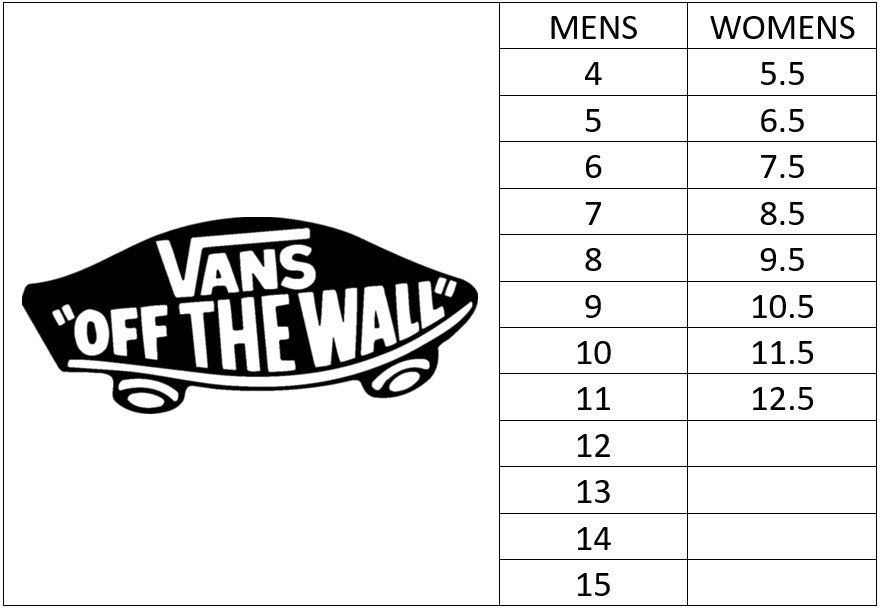Select men's size 5 cell
The width and height of the screenshot is (881, 610).
click(x=593, y=121)
